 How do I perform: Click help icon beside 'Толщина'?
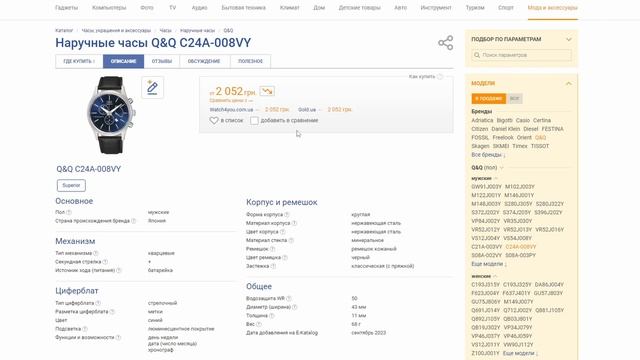pos(271,316)
